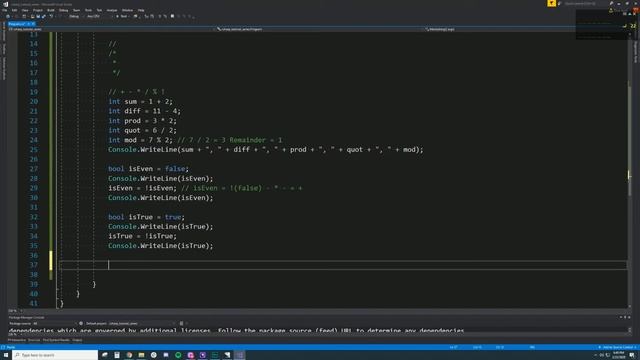640x360 pixels.
Task: Open Calculator from the taskbar
Action: (x=117, y=355)
